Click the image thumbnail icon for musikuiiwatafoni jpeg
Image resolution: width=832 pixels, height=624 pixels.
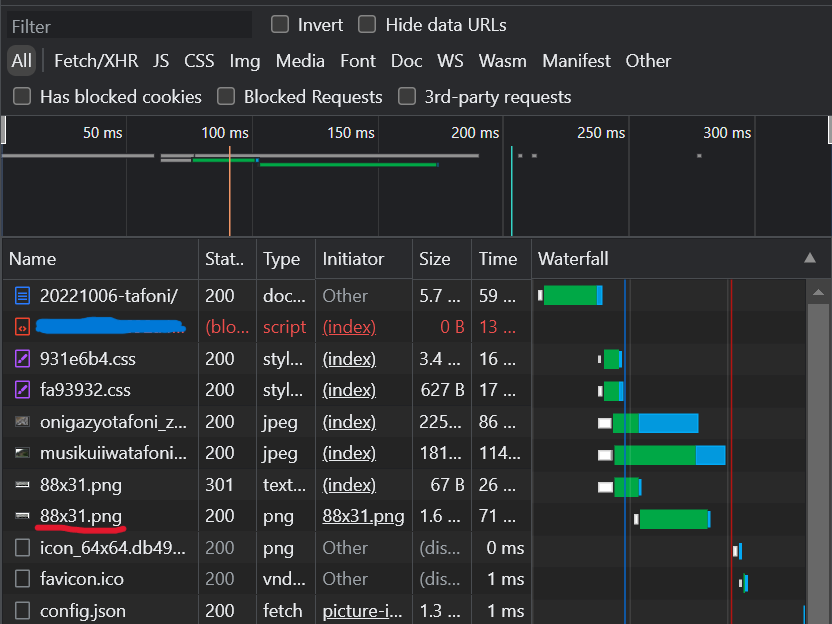22,453
